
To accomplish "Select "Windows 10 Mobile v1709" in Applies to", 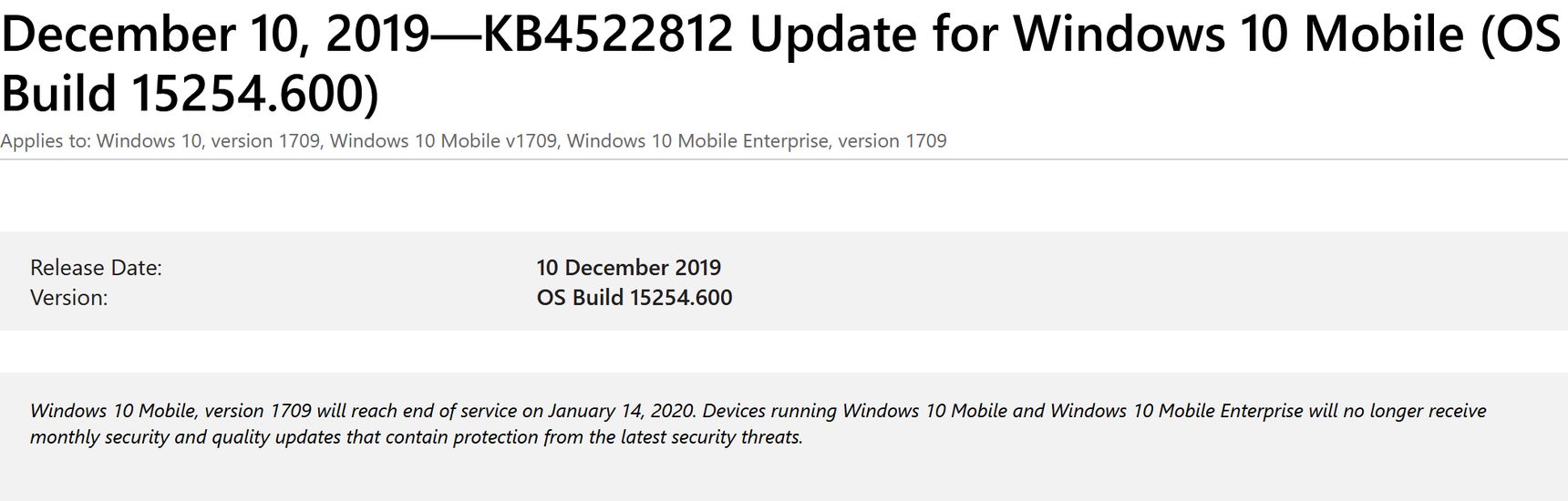I will (x=443, y=140).
